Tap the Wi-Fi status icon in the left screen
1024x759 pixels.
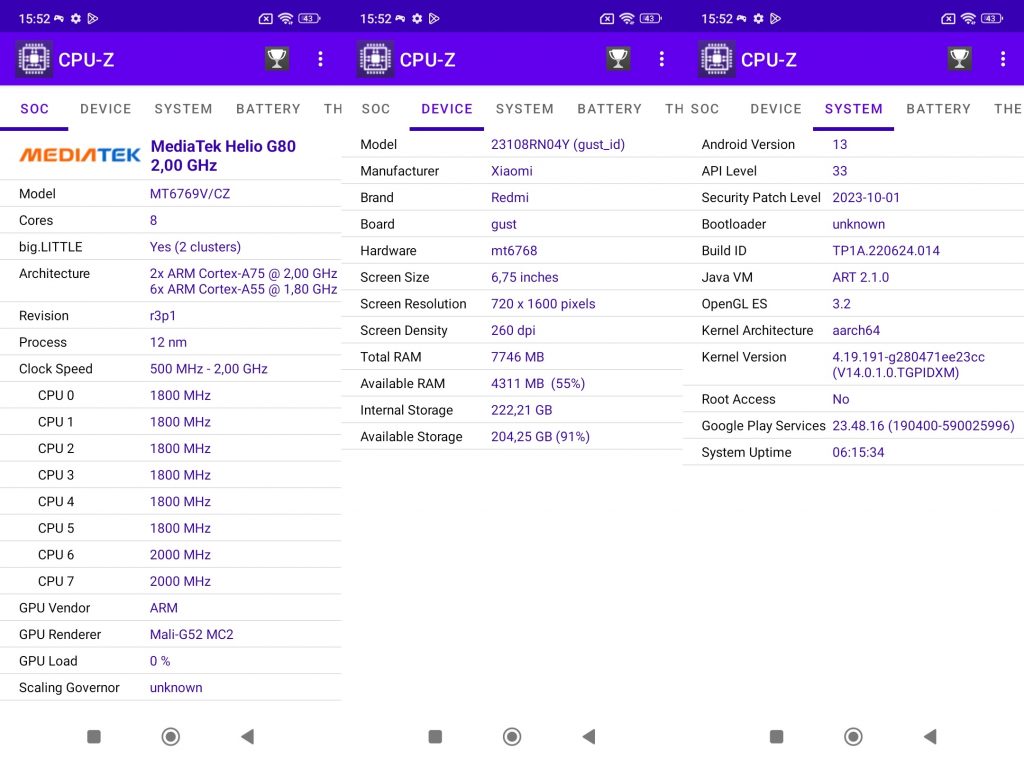click(x=285, y=18)
